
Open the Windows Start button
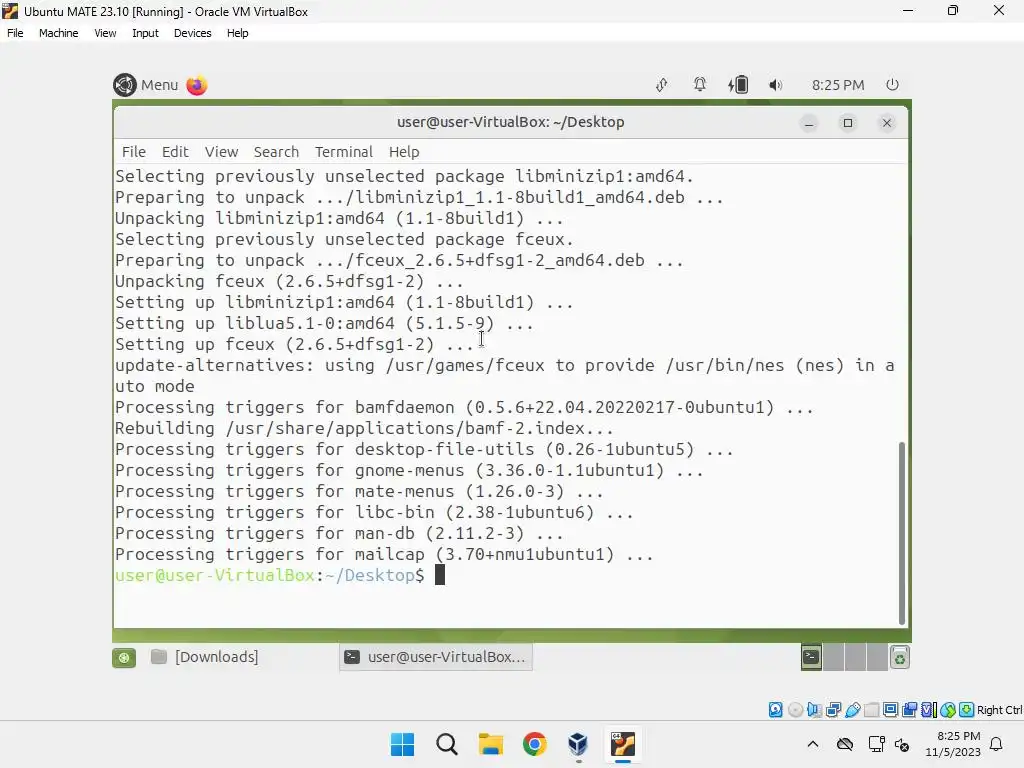402,744
